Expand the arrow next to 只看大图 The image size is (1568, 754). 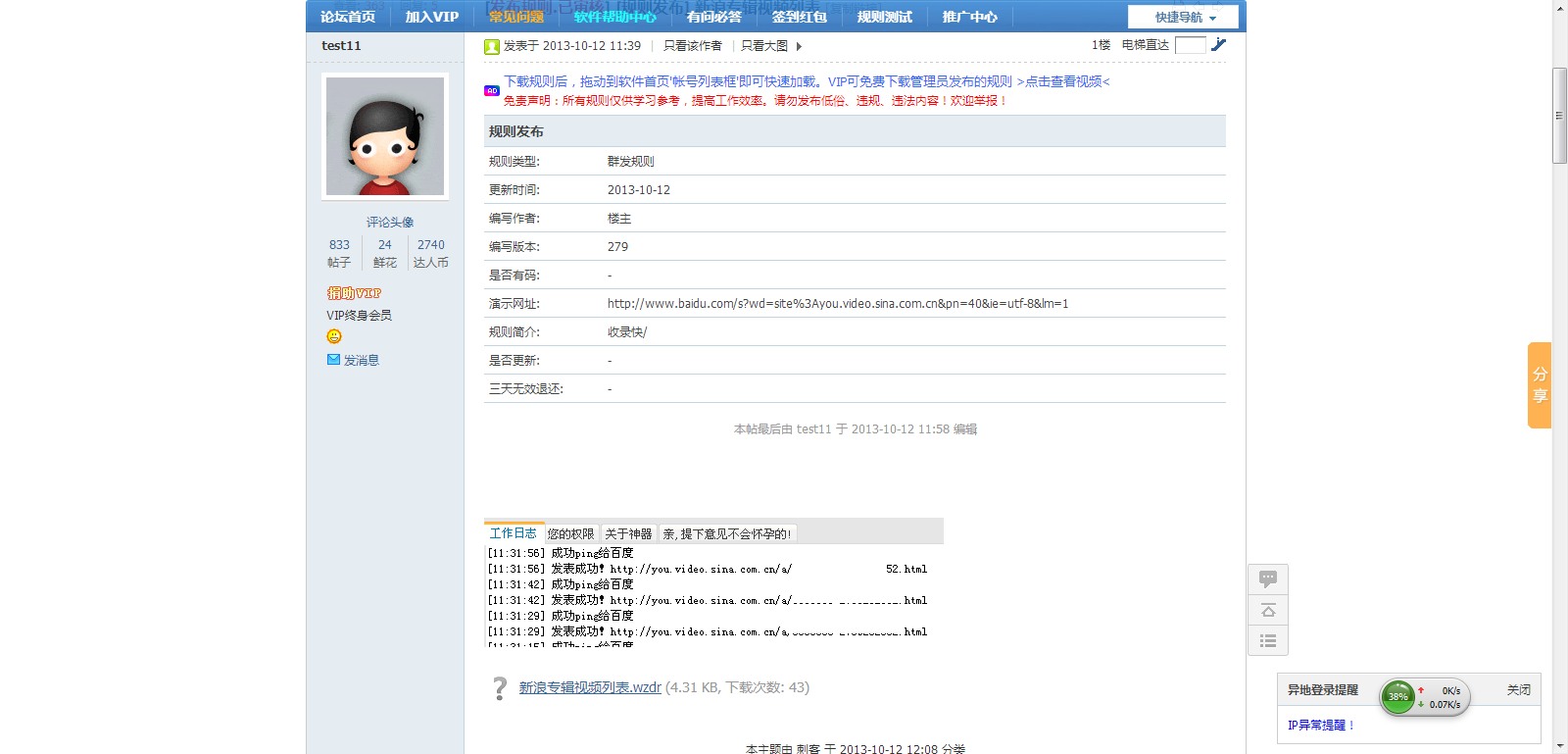(799, 46)
